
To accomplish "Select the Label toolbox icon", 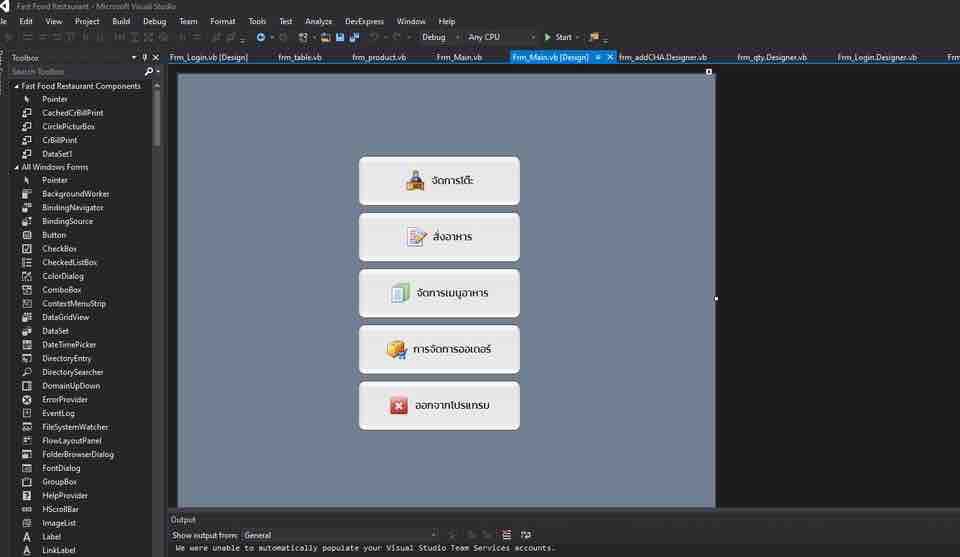I will [27, 537].
